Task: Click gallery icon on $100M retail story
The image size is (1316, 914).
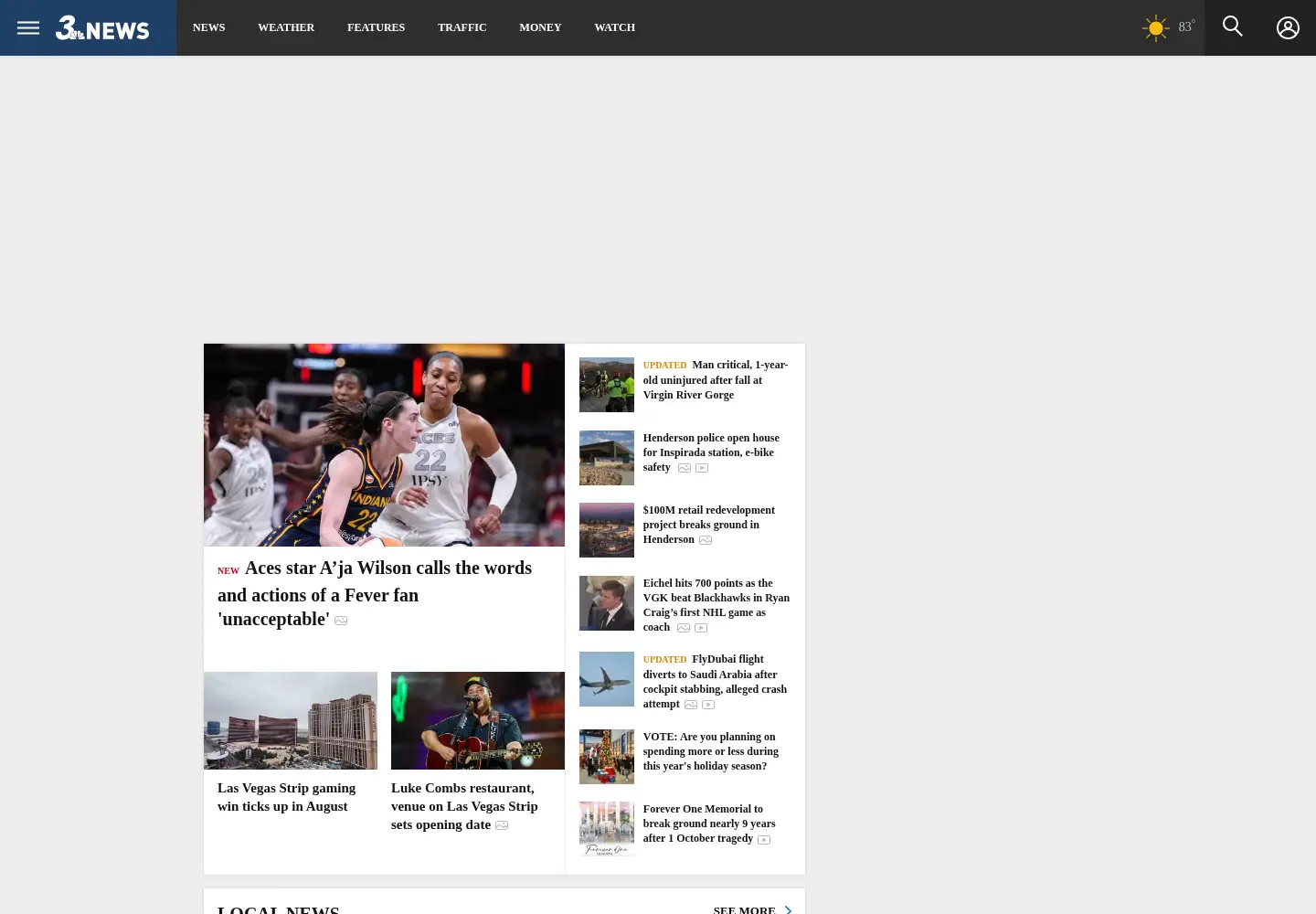Action: click(x=706, y=540)
